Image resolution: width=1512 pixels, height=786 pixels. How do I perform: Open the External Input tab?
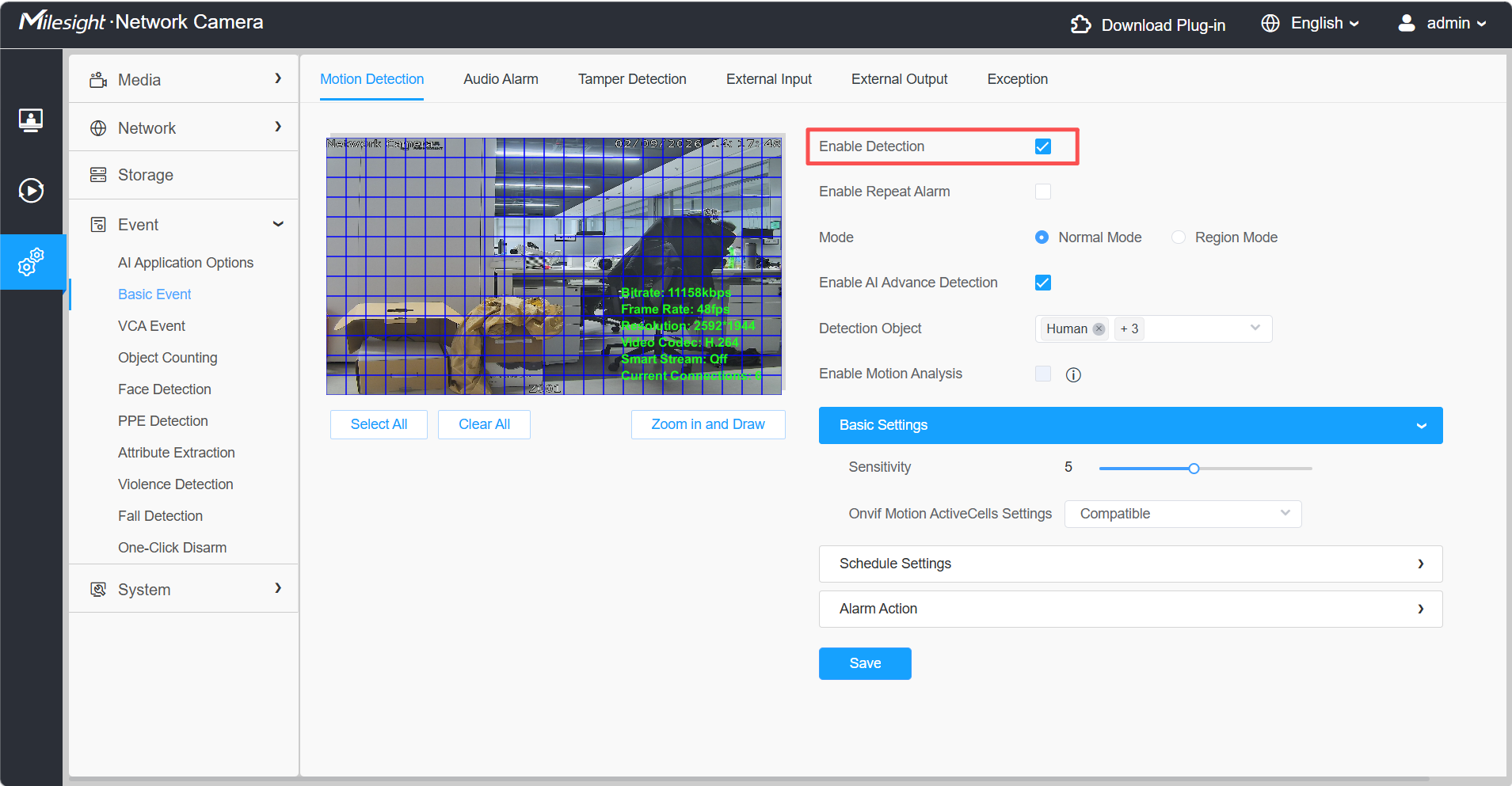pos(769,79)
